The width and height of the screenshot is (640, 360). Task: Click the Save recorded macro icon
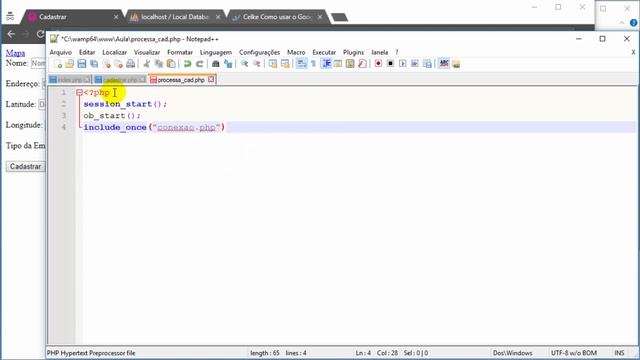click(x=427, y=64)
